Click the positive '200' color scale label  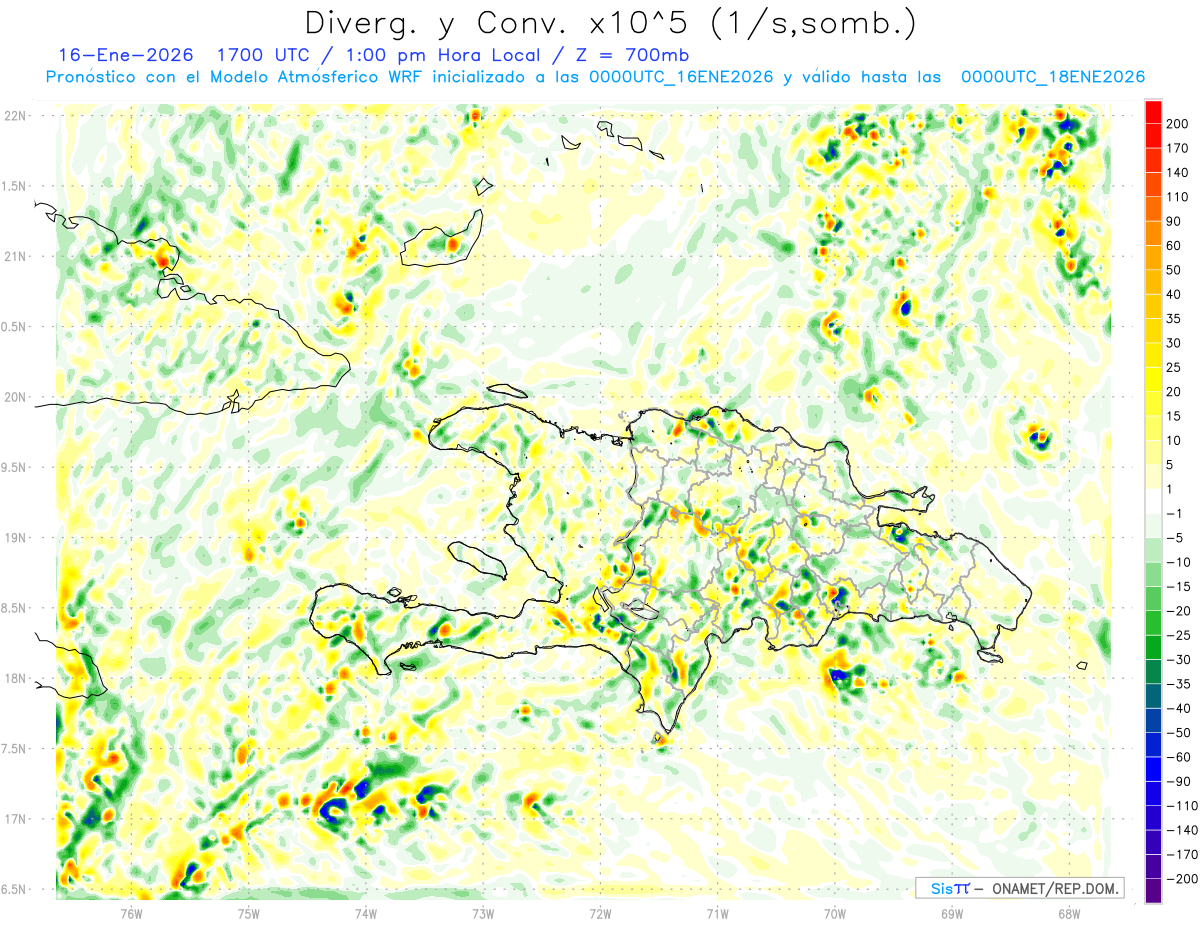(x=1179, y=124)
